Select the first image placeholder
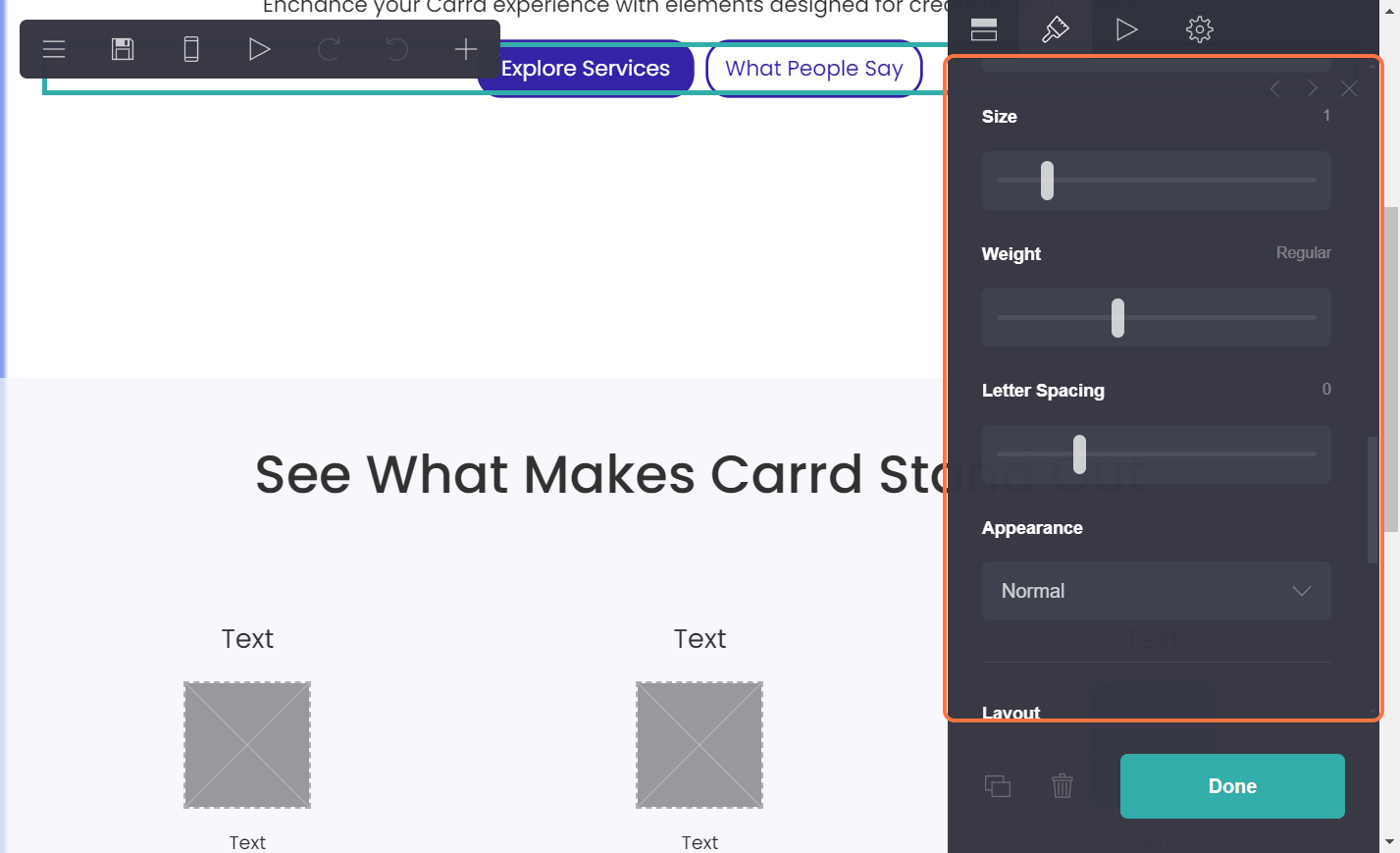 click(247, 745)
